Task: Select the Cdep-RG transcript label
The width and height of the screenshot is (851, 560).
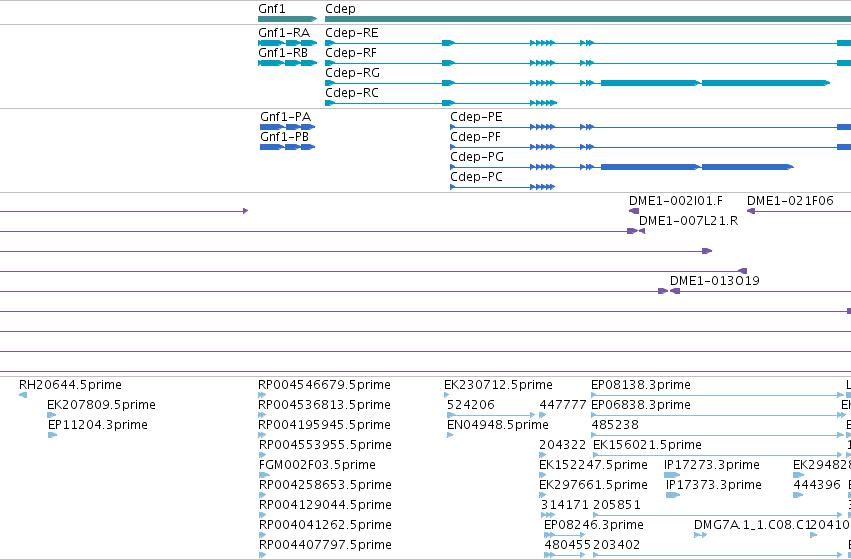Action: tap(352, 73)
